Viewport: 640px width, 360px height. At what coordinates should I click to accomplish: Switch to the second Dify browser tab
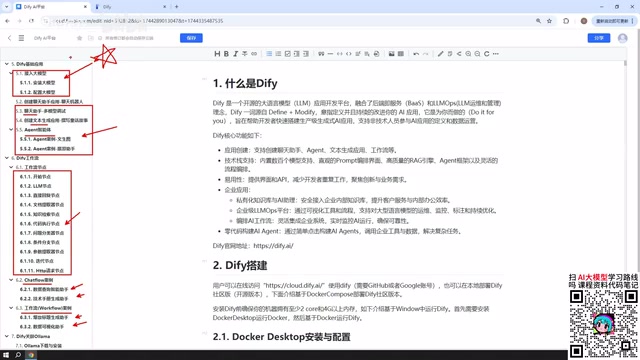coord(130,7)
